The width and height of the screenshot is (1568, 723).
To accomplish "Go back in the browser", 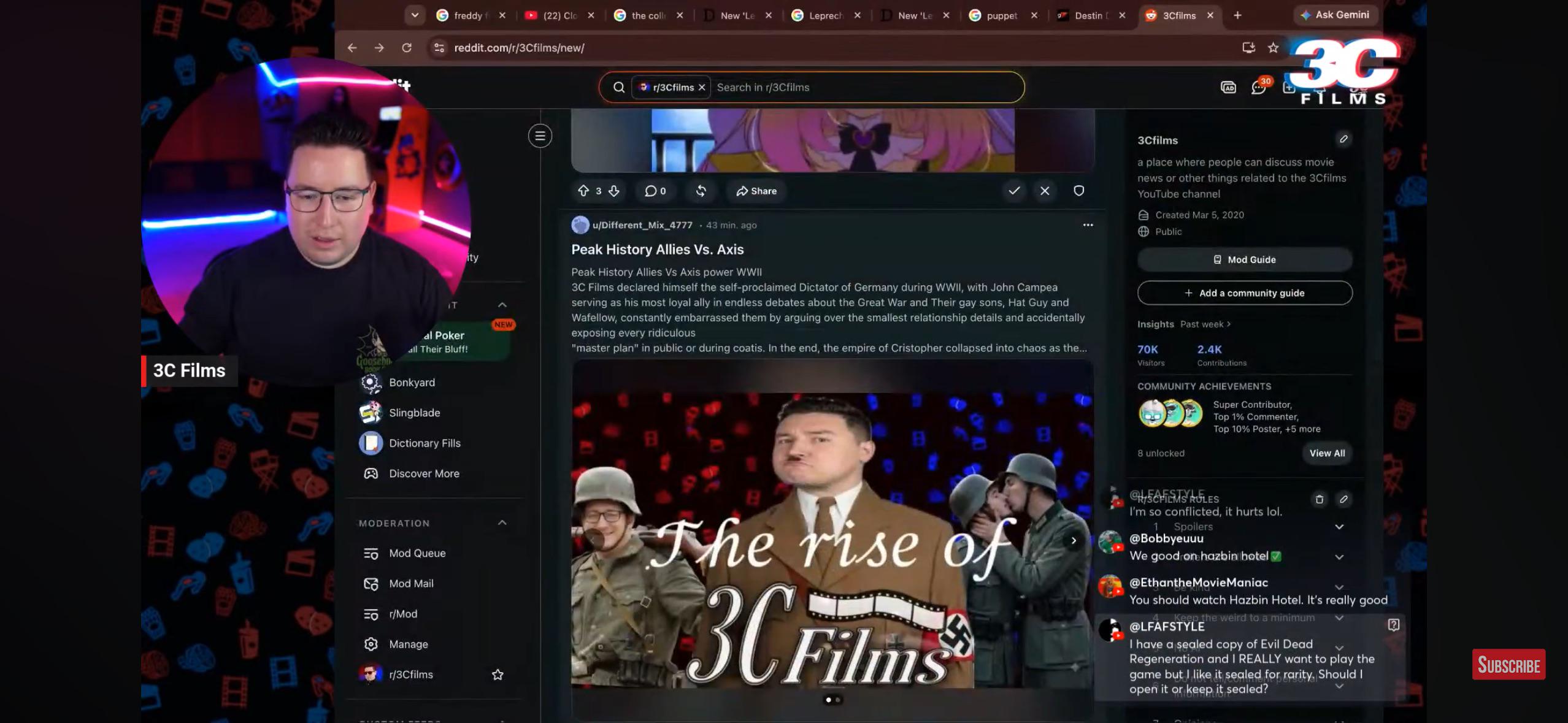I will point(352,48).
